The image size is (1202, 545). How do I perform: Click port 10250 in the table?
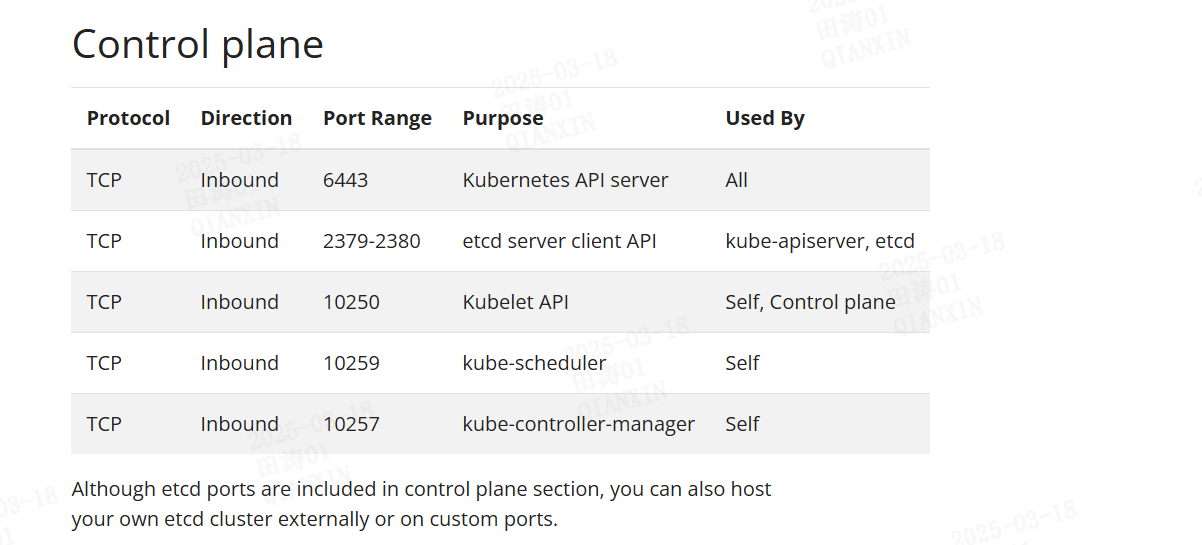[351, 302]
